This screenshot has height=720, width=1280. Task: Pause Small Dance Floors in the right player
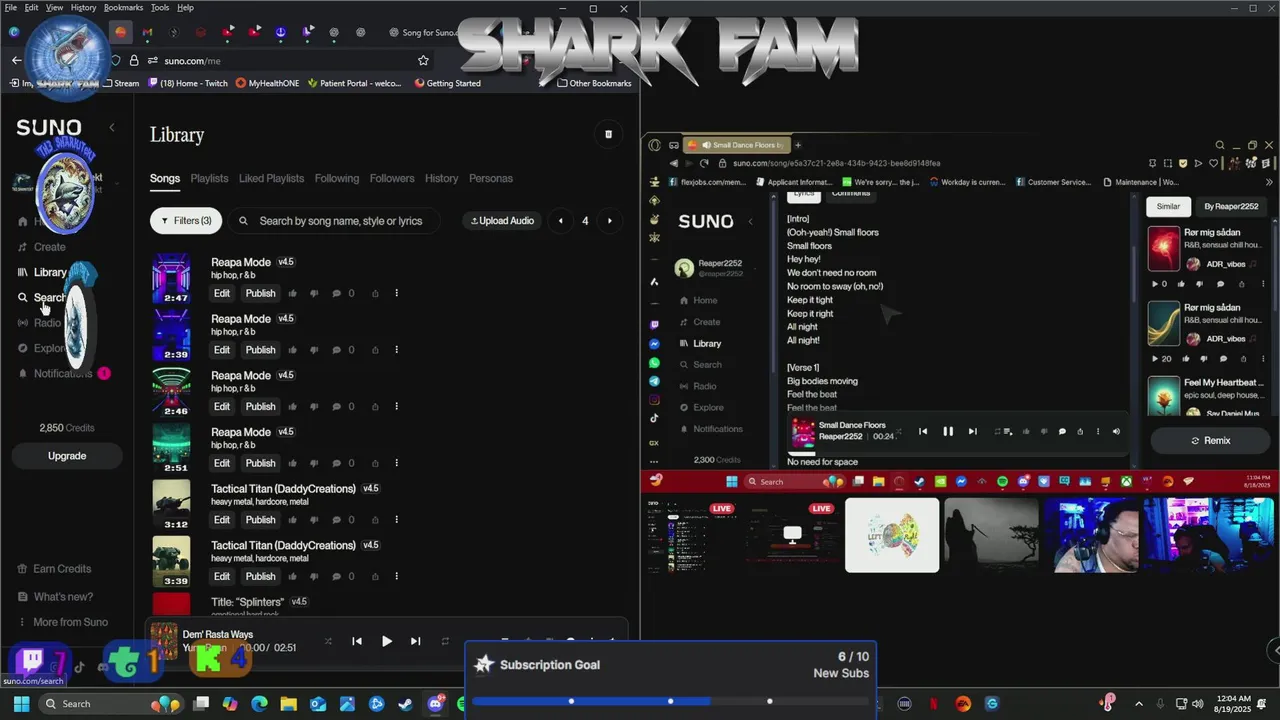[x=948, y=431]
